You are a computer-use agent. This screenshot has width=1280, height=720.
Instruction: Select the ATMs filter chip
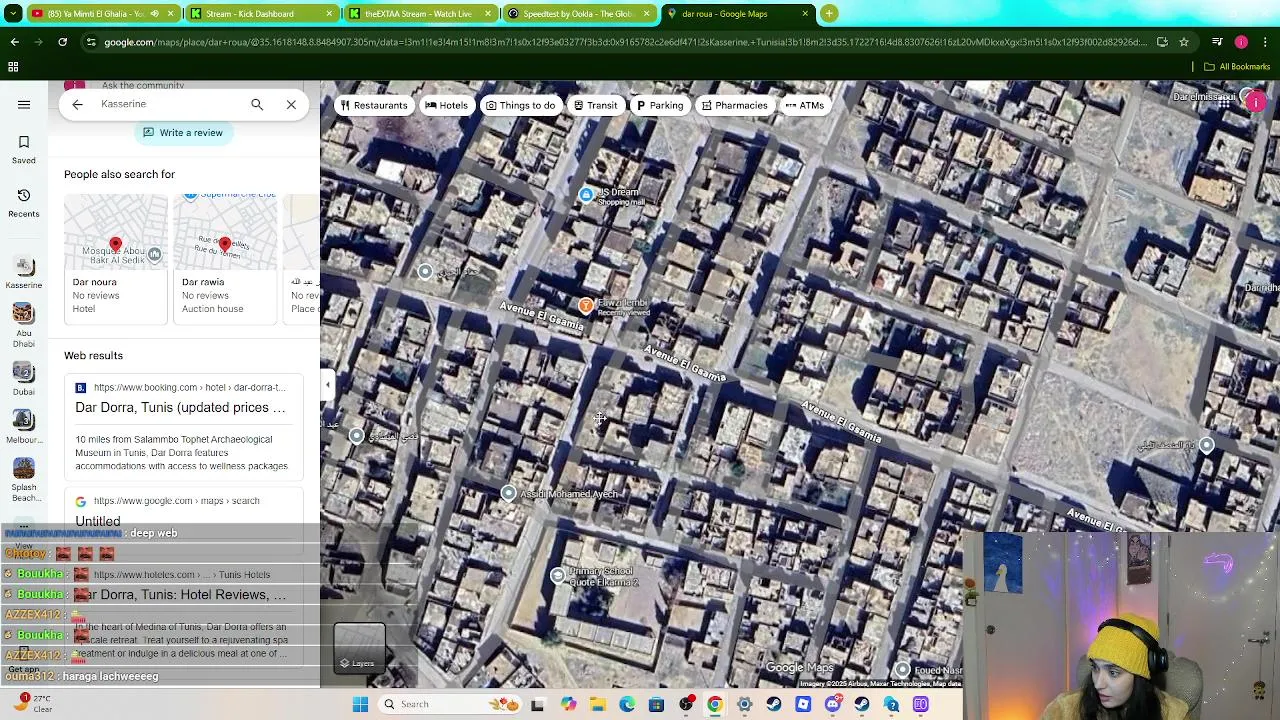click(805, 105)
